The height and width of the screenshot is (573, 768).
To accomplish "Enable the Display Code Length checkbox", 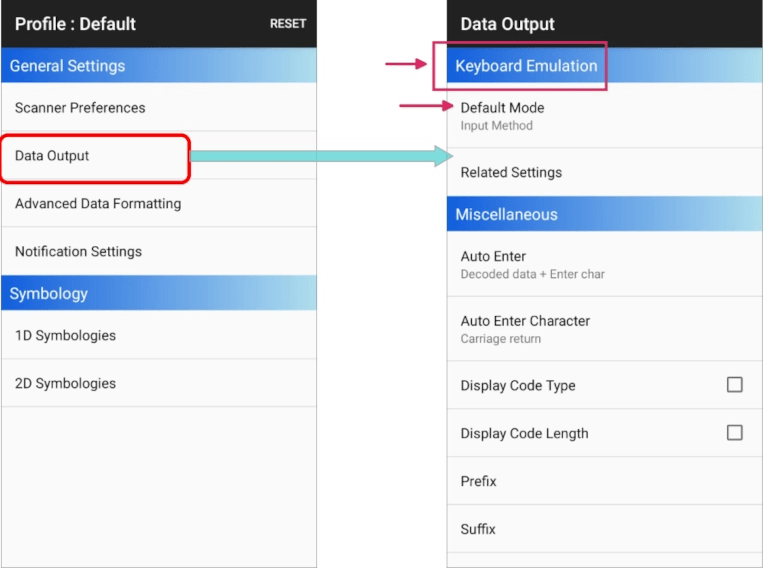I will pos(735,433).
